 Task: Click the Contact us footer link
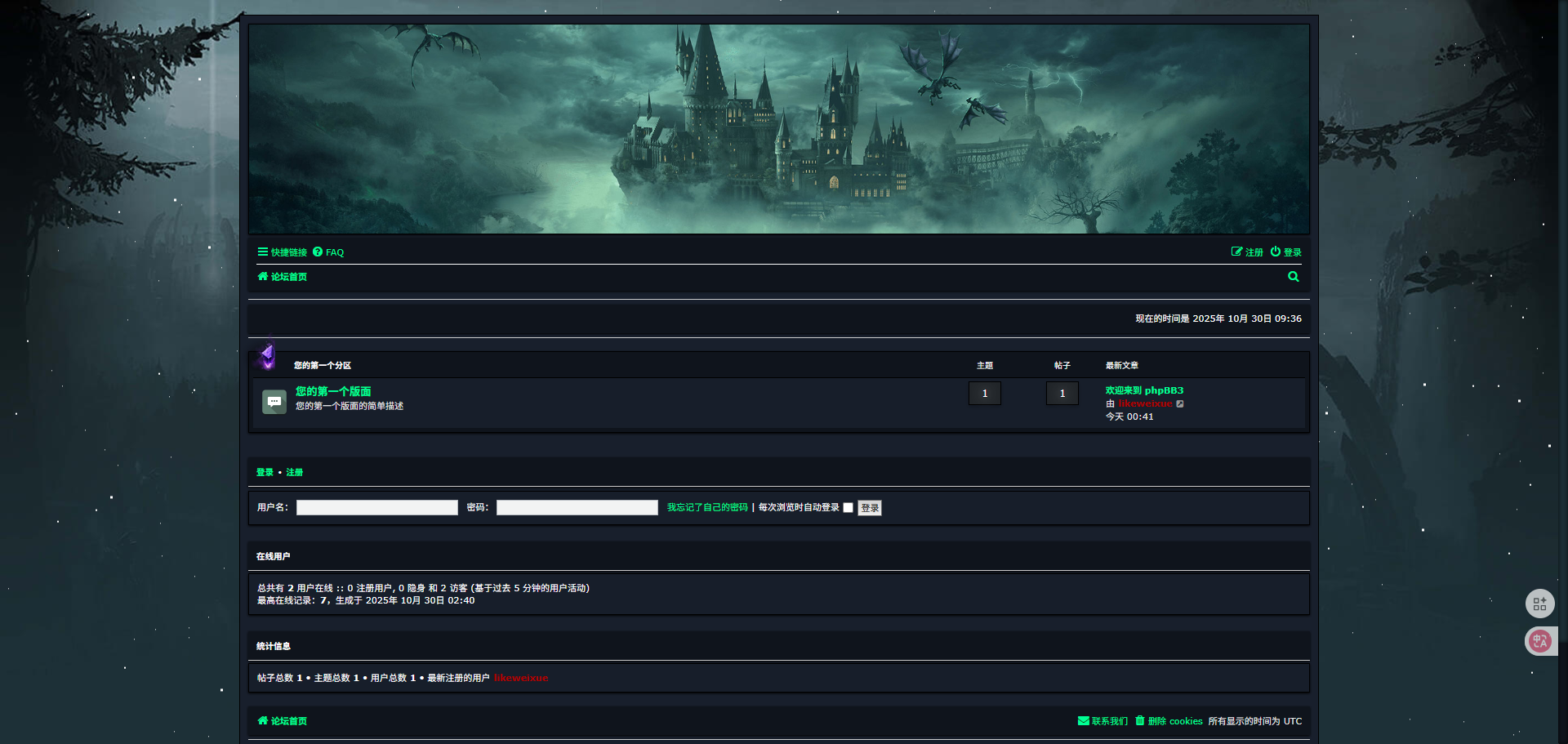click(1102, 721)
